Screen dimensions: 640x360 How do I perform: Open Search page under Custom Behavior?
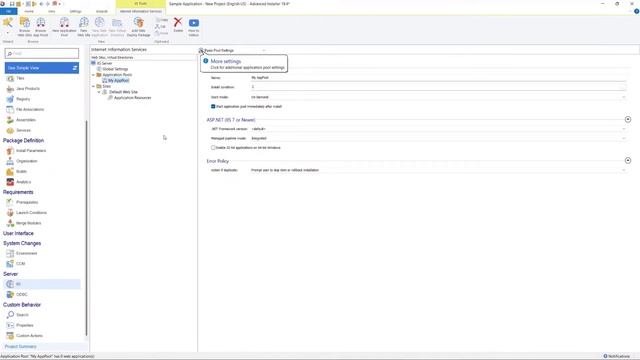pyautogui.click(x=18, y=315)
